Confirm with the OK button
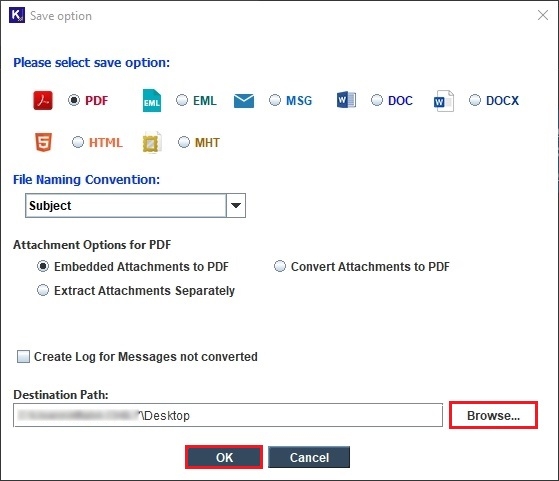 [x=224, y=457]
